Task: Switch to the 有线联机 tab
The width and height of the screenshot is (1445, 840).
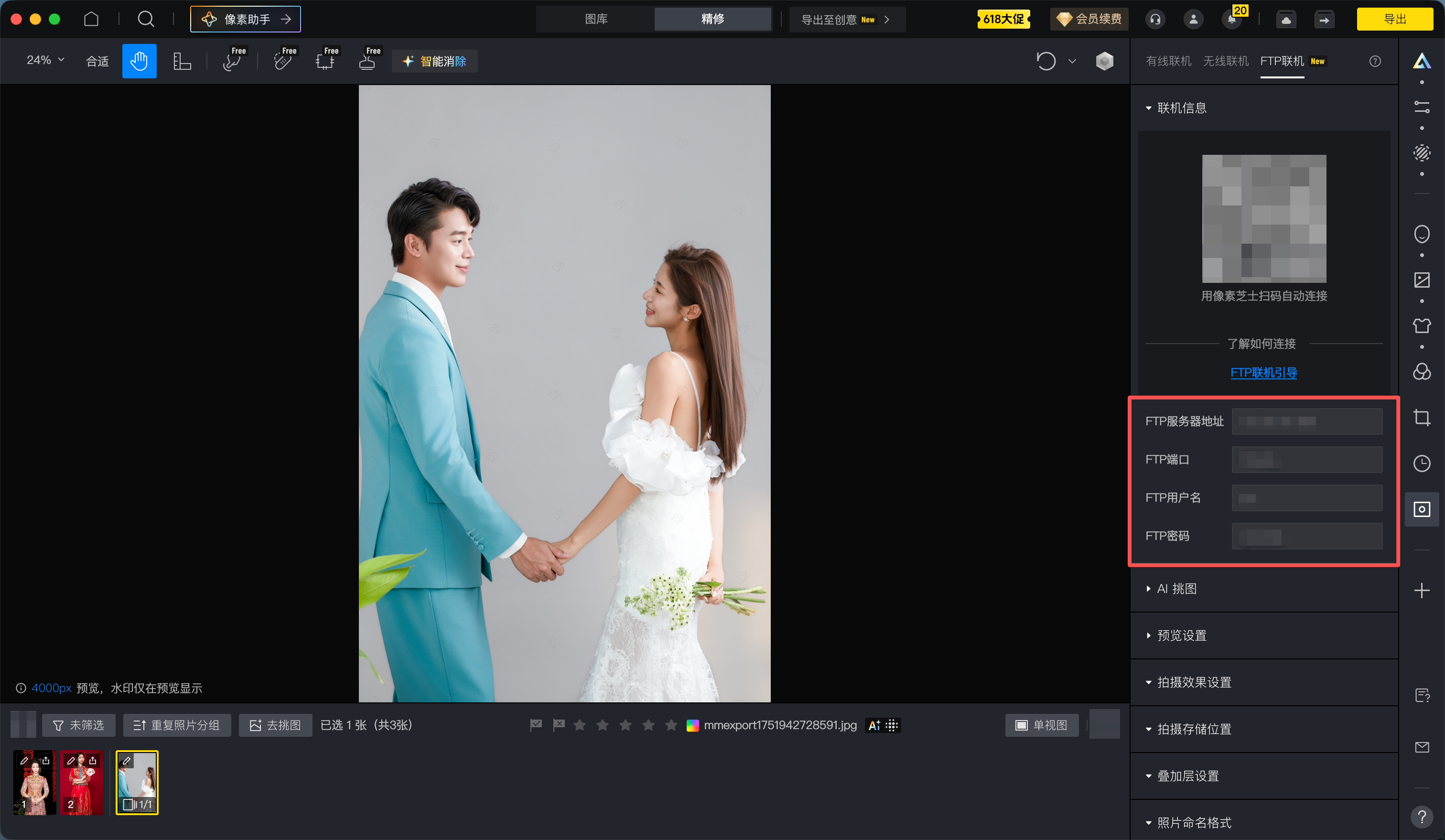Action: (1168, 61)
